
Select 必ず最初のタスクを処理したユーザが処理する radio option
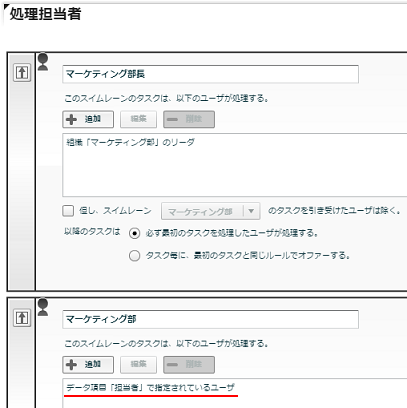[x=134, y=233]
